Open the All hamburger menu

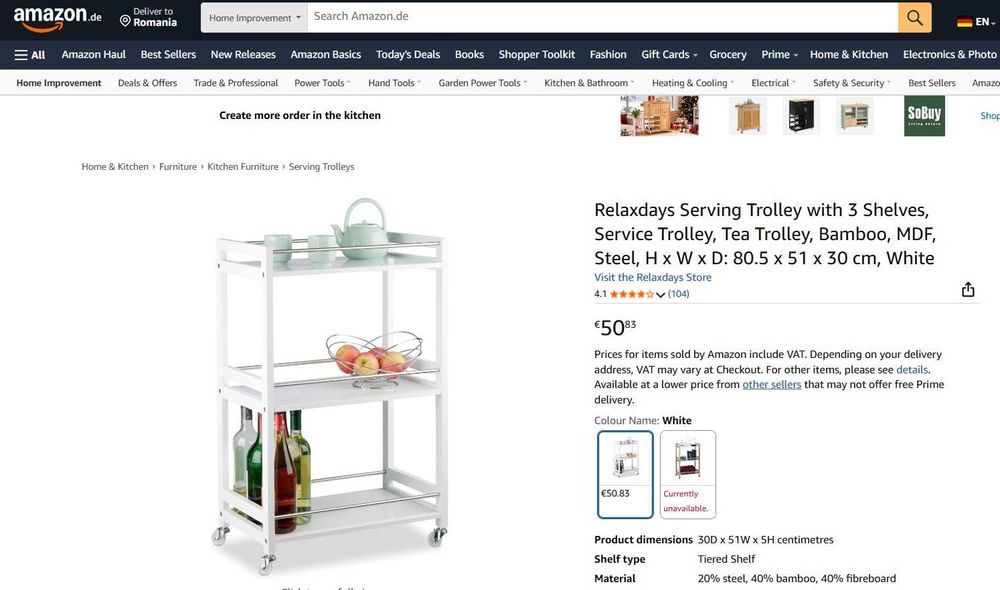point(30,55)
